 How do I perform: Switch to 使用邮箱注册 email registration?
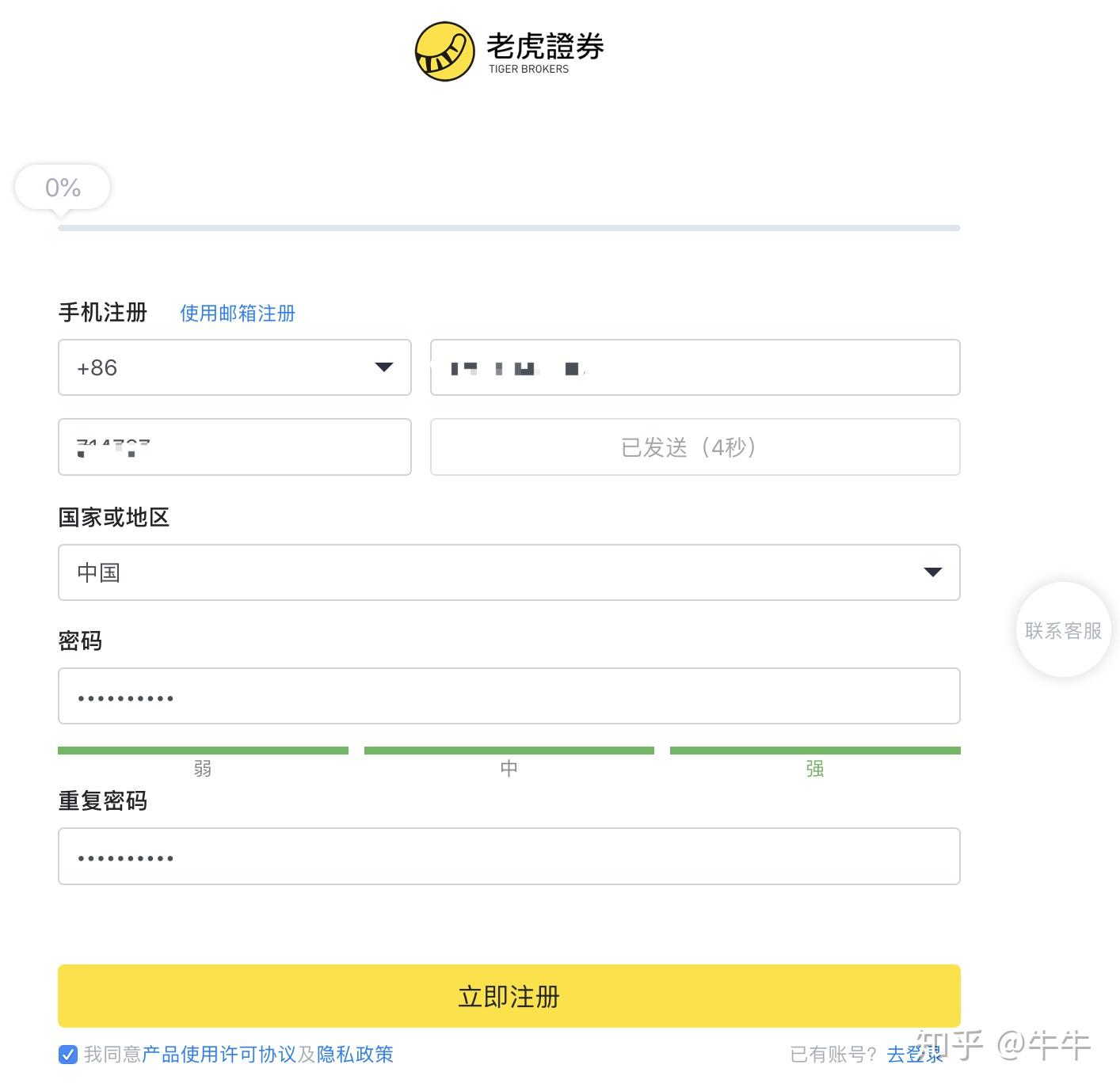click(238, 314)
